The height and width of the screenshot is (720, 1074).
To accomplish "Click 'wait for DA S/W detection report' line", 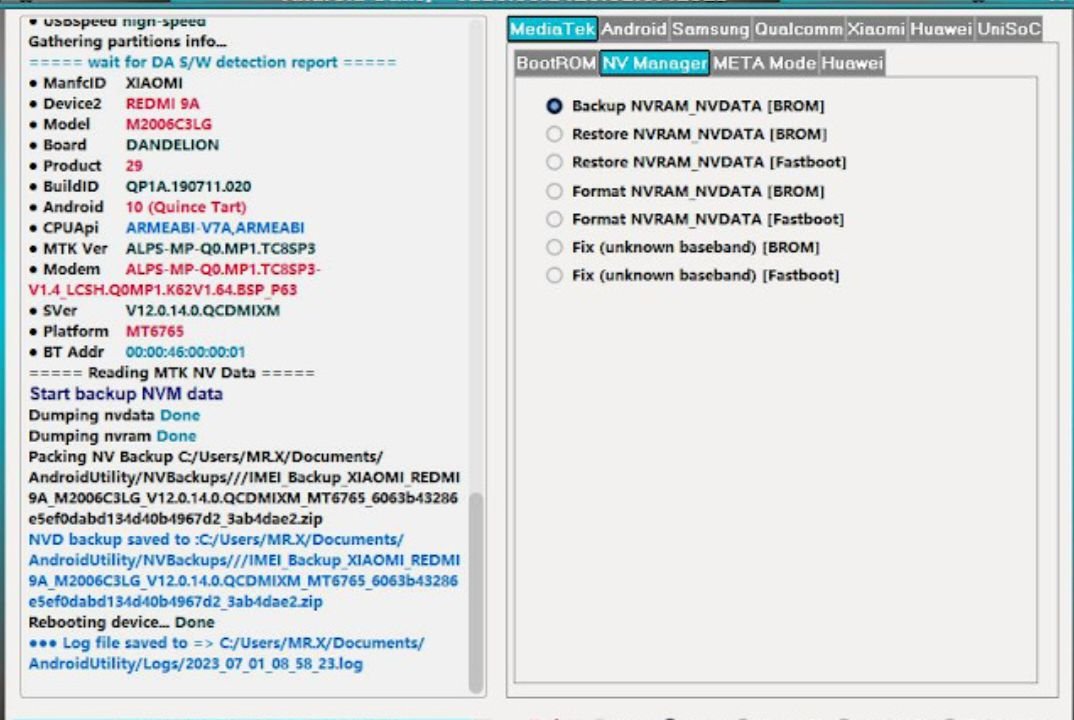I will click(x=212, y=62).
